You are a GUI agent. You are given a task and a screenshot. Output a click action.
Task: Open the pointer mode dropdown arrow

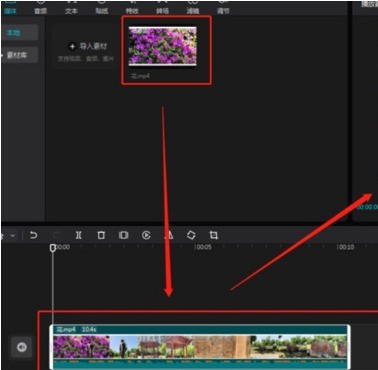[x=13, y=236]
